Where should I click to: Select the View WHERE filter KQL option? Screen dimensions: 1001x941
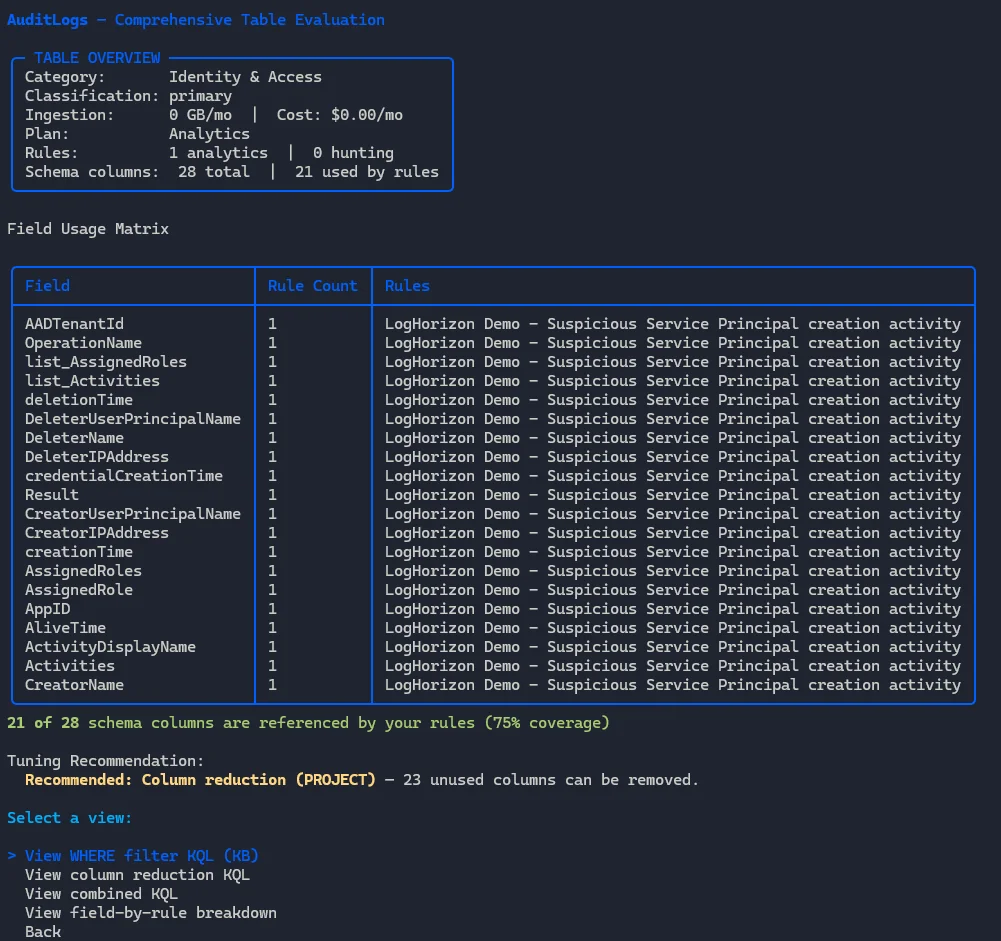pos(142,856)
